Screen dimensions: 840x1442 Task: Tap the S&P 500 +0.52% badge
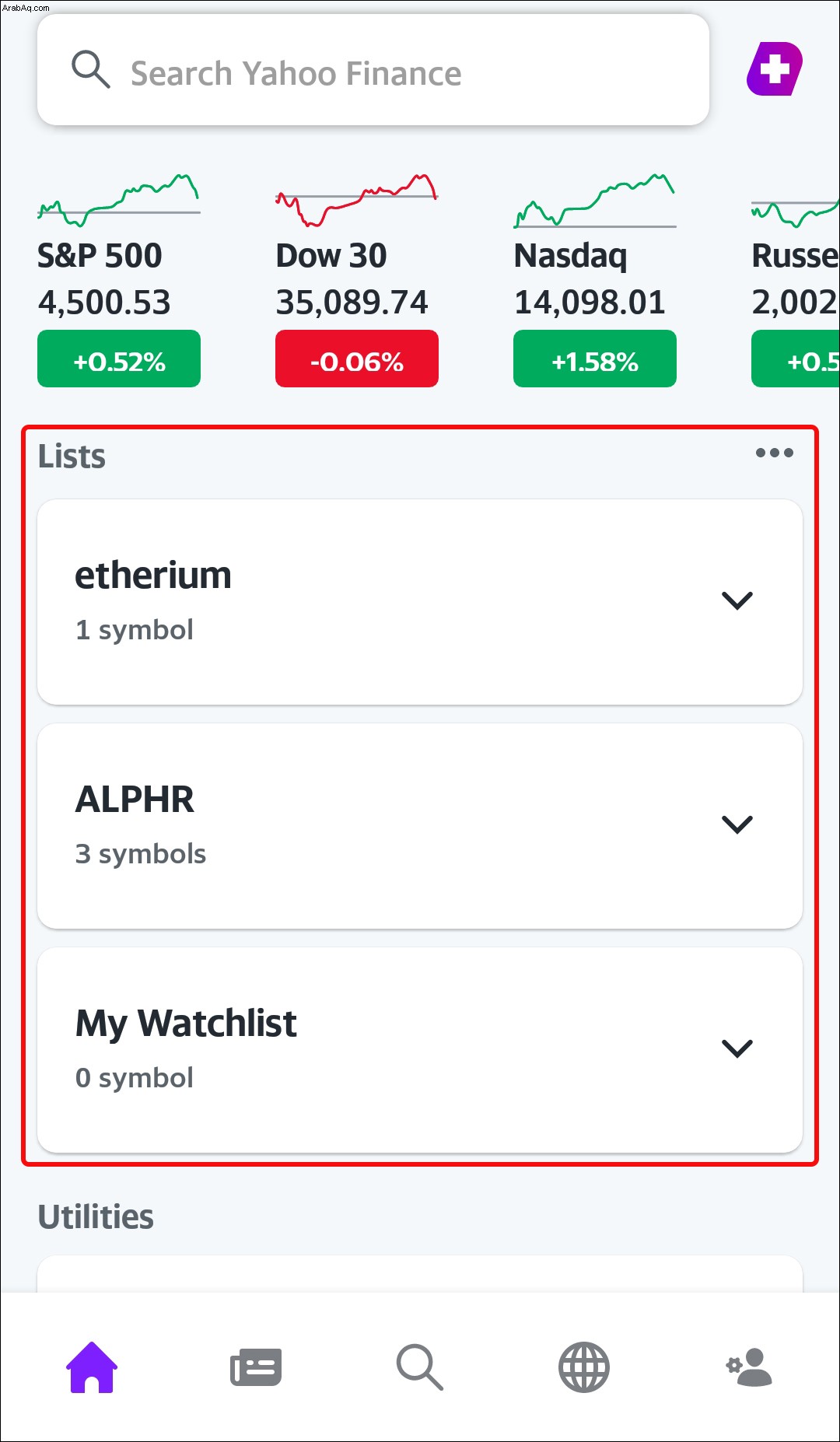point(119,359)
